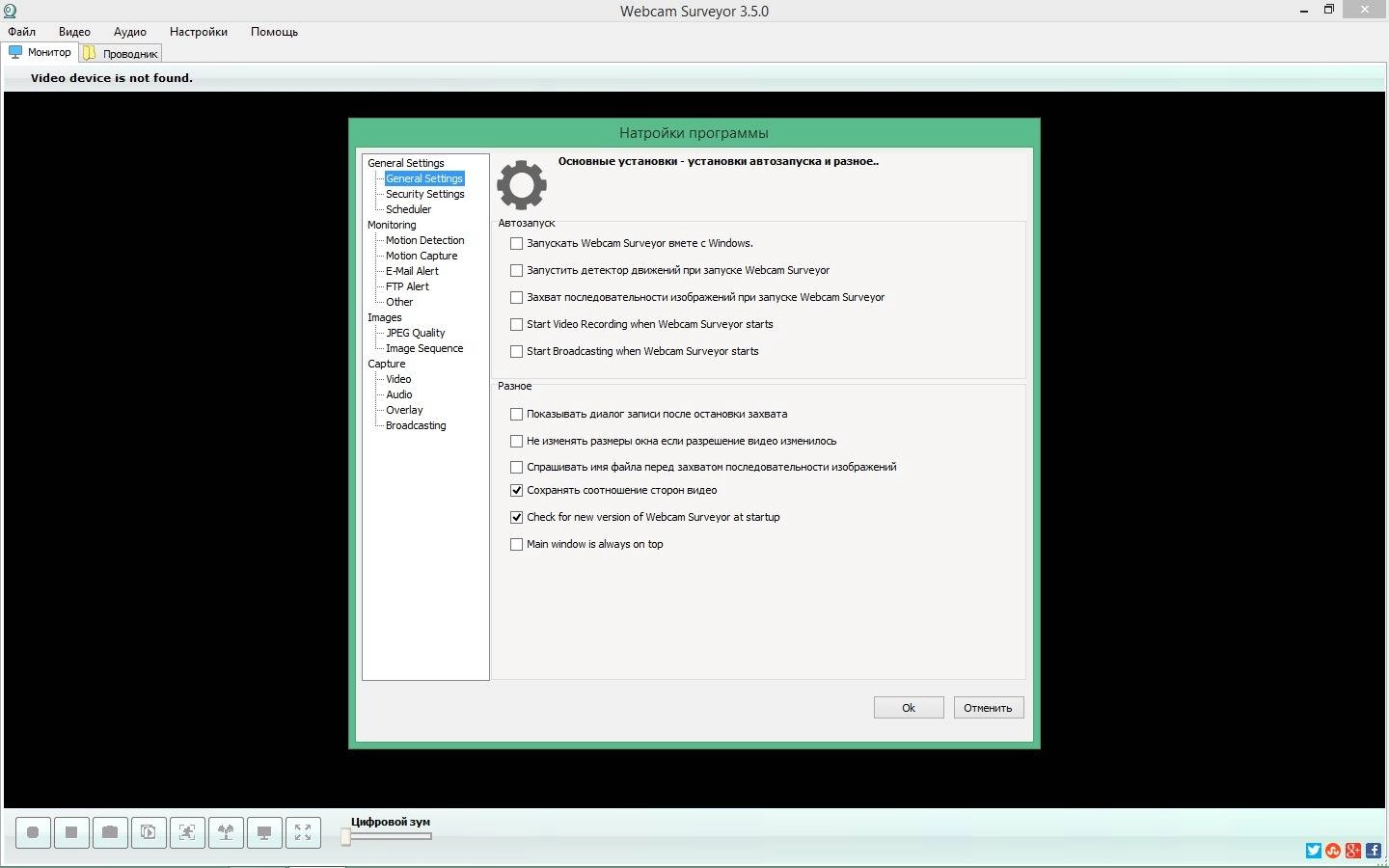Select highlighted General Settings child item
The image size is (1389, 868).
coord(424,178)
